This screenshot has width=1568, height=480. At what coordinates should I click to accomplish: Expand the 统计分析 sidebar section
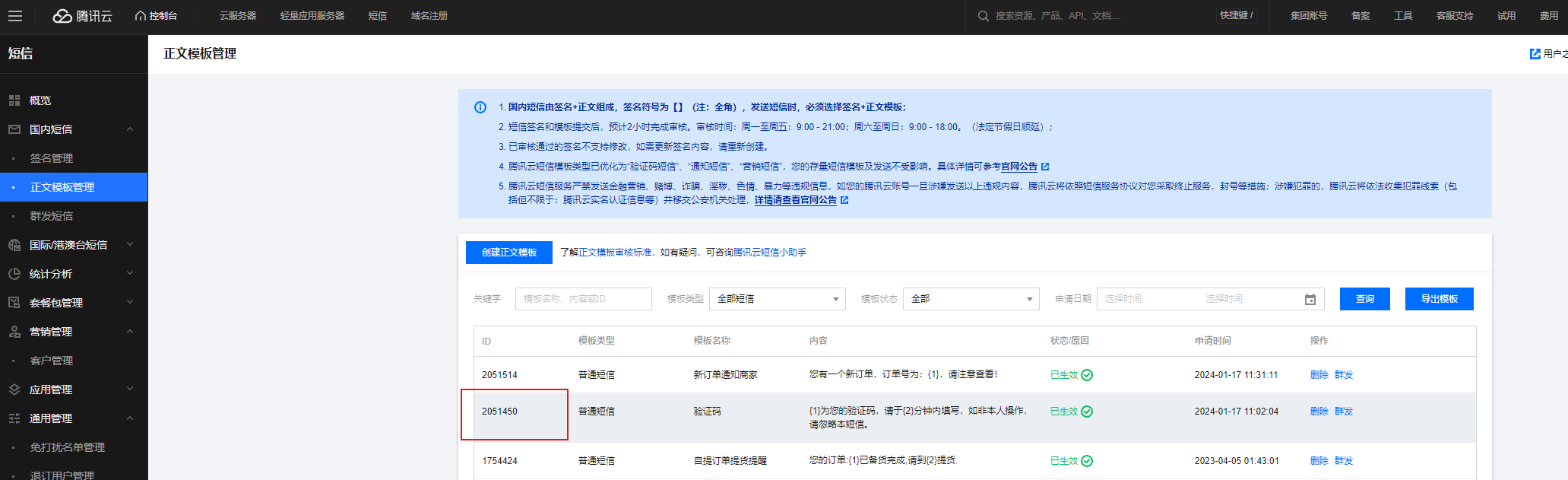tap(130, 274)
